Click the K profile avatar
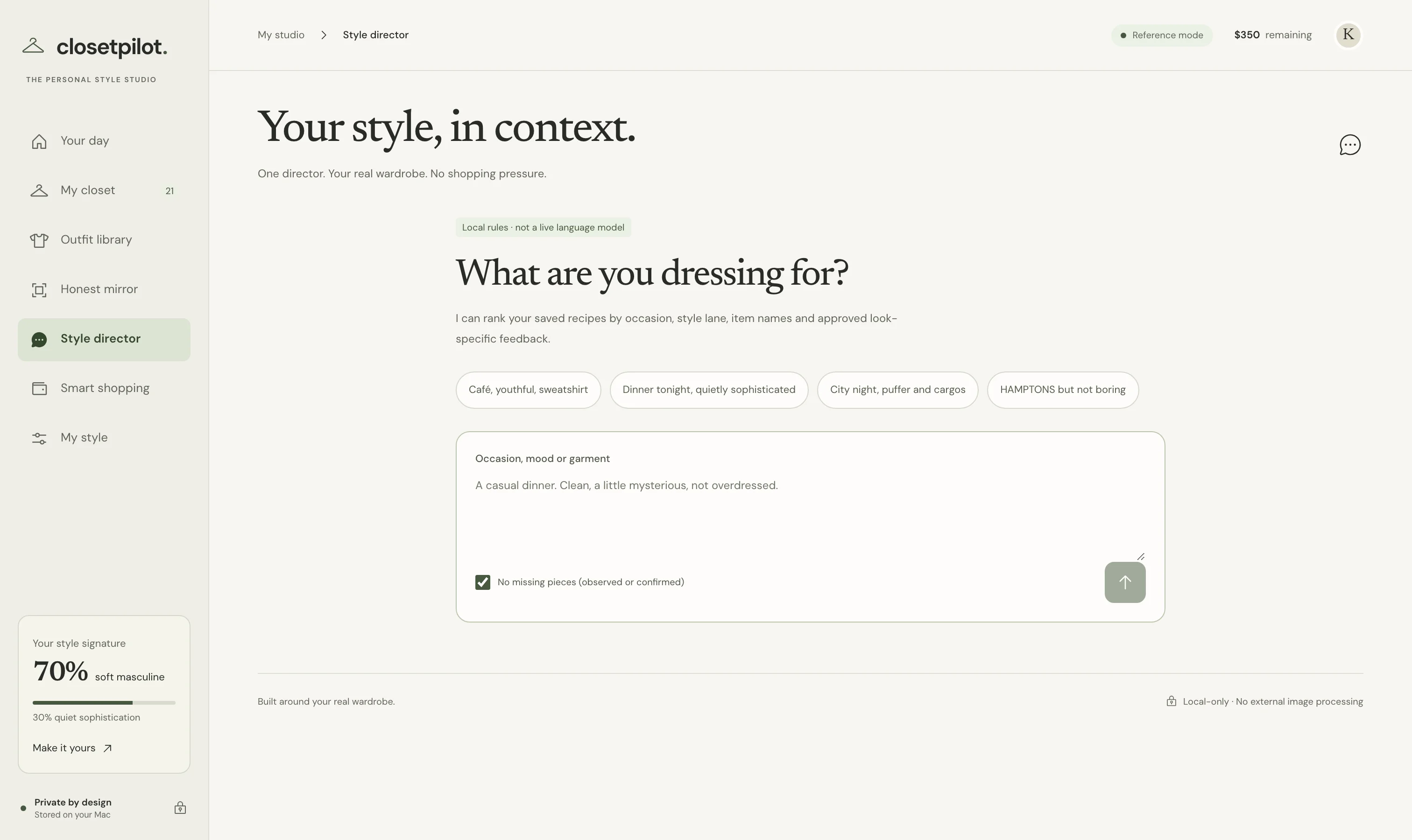Screen dimensions: 1412x840 [x=1348, y=35]
